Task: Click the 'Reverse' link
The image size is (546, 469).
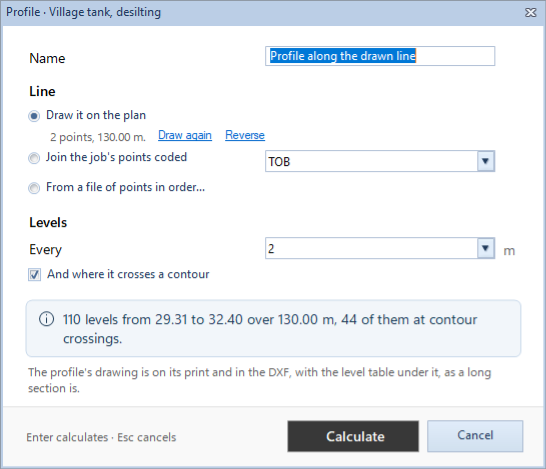Action: (x=245, y=135)
